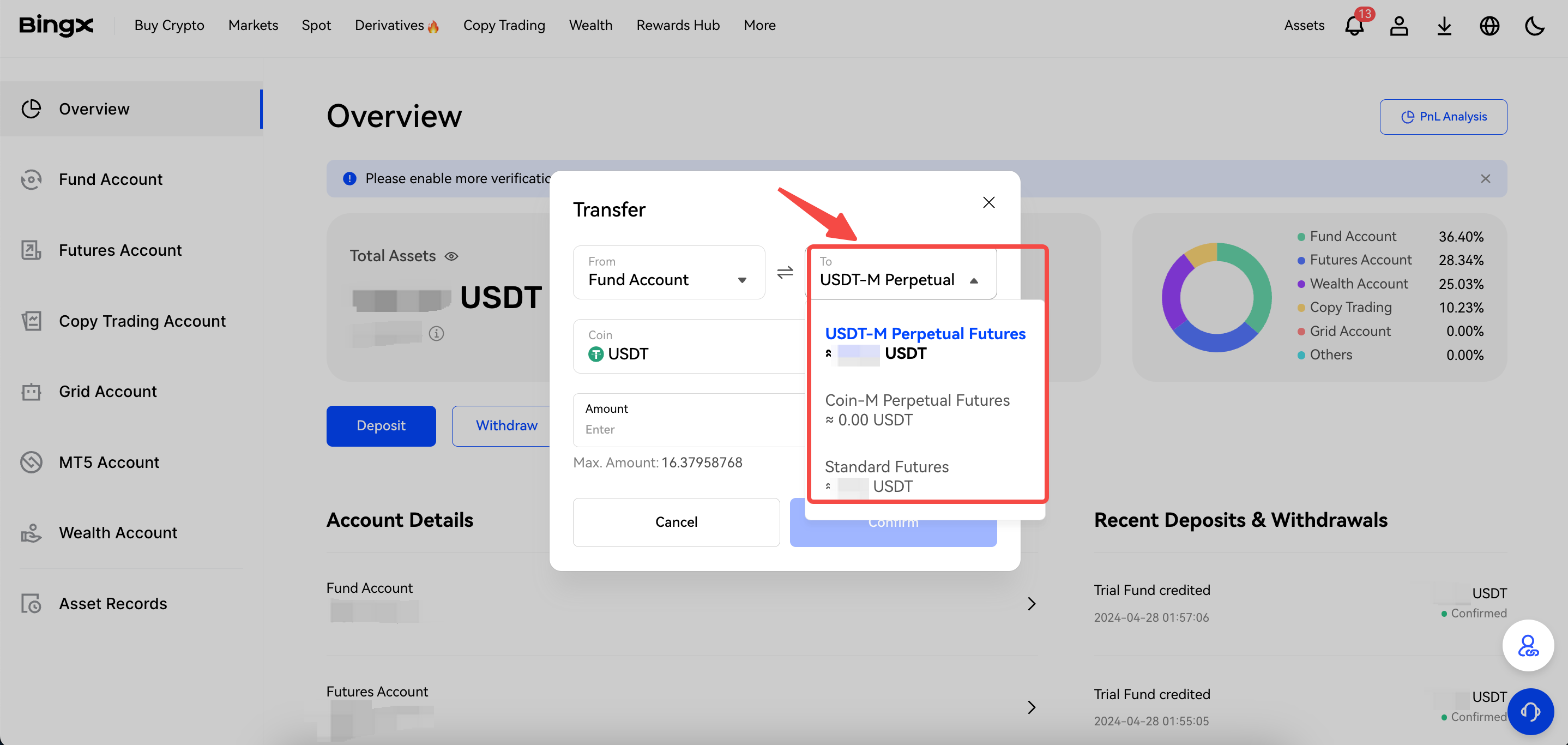This screenshot has height=745, width=1568.
Task: Click the Derivatives fire icon
Action: click(433, 26)
